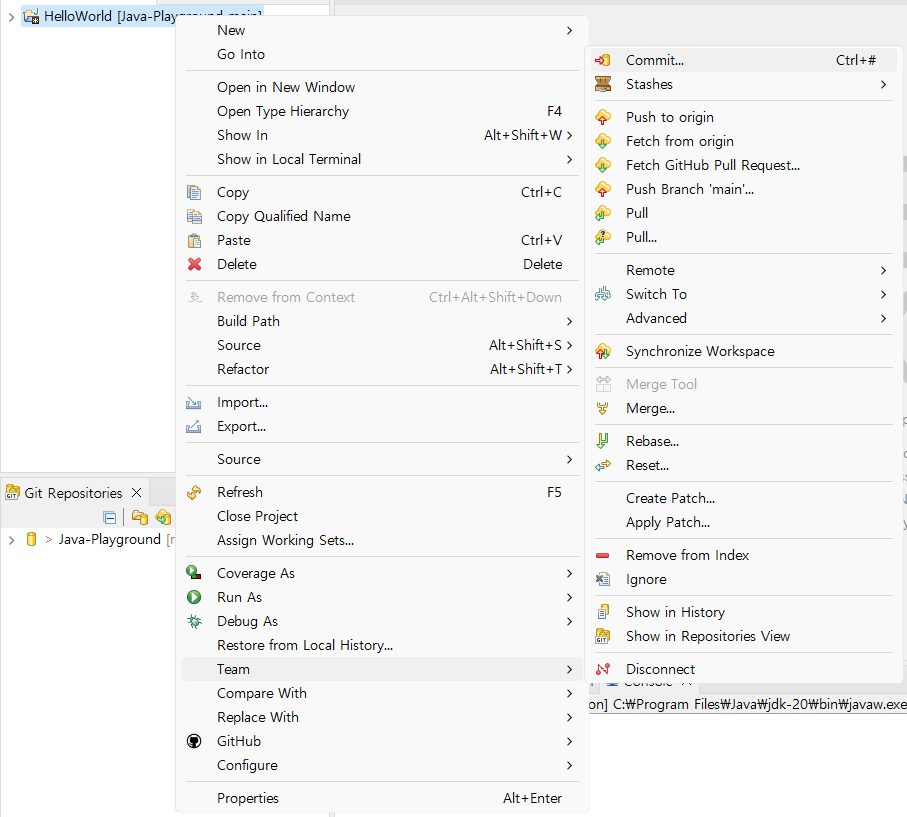The image size is (907, 817).
Task: Click the Pull... icon with question mark
Action: pyautogui.click(x=603, y=237)
